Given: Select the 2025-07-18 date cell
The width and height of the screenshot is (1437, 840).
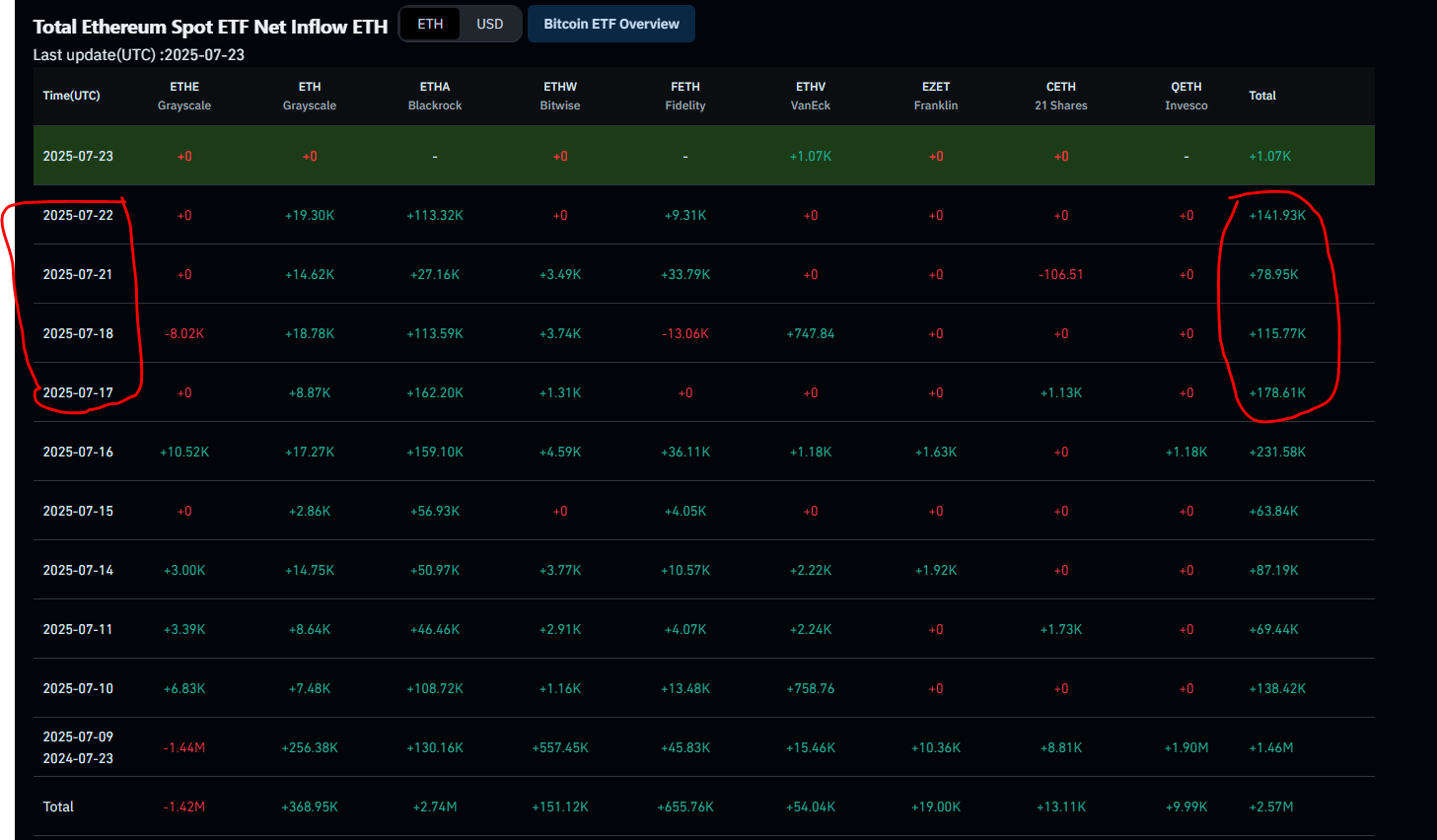Looking at the screenshot, I should coord(78,333).
